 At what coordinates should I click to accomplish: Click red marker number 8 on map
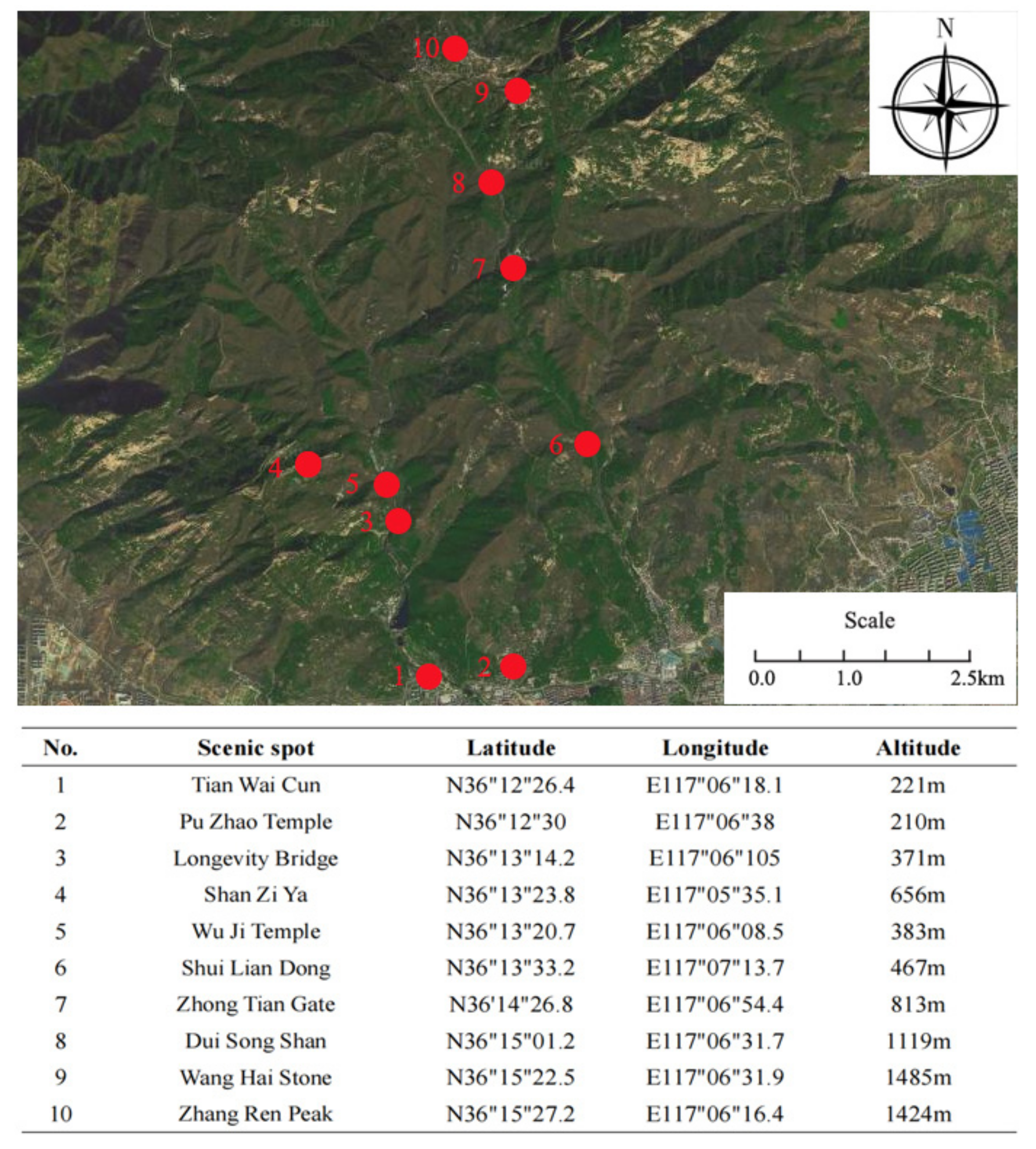[491, 183]
